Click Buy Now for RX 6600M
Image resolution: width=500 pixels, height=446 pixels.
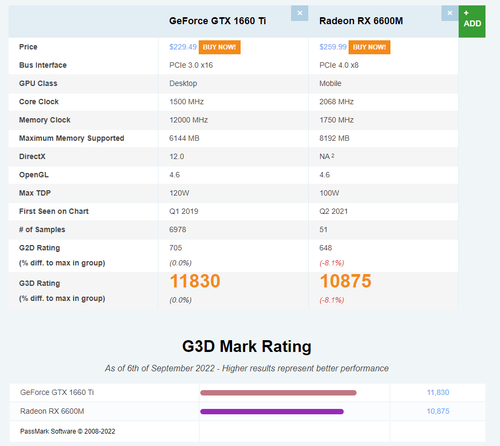coord(369,47)
